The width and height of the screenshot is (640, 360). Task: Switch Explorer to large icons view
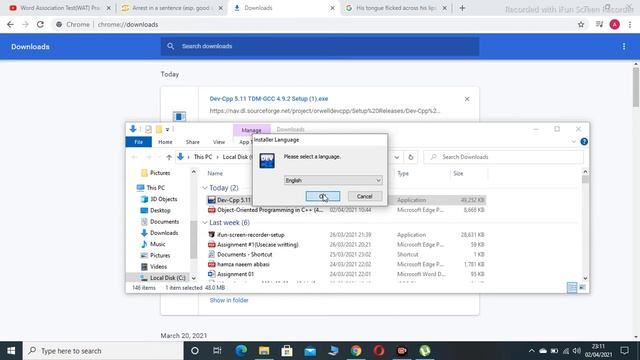pos(582,287)
